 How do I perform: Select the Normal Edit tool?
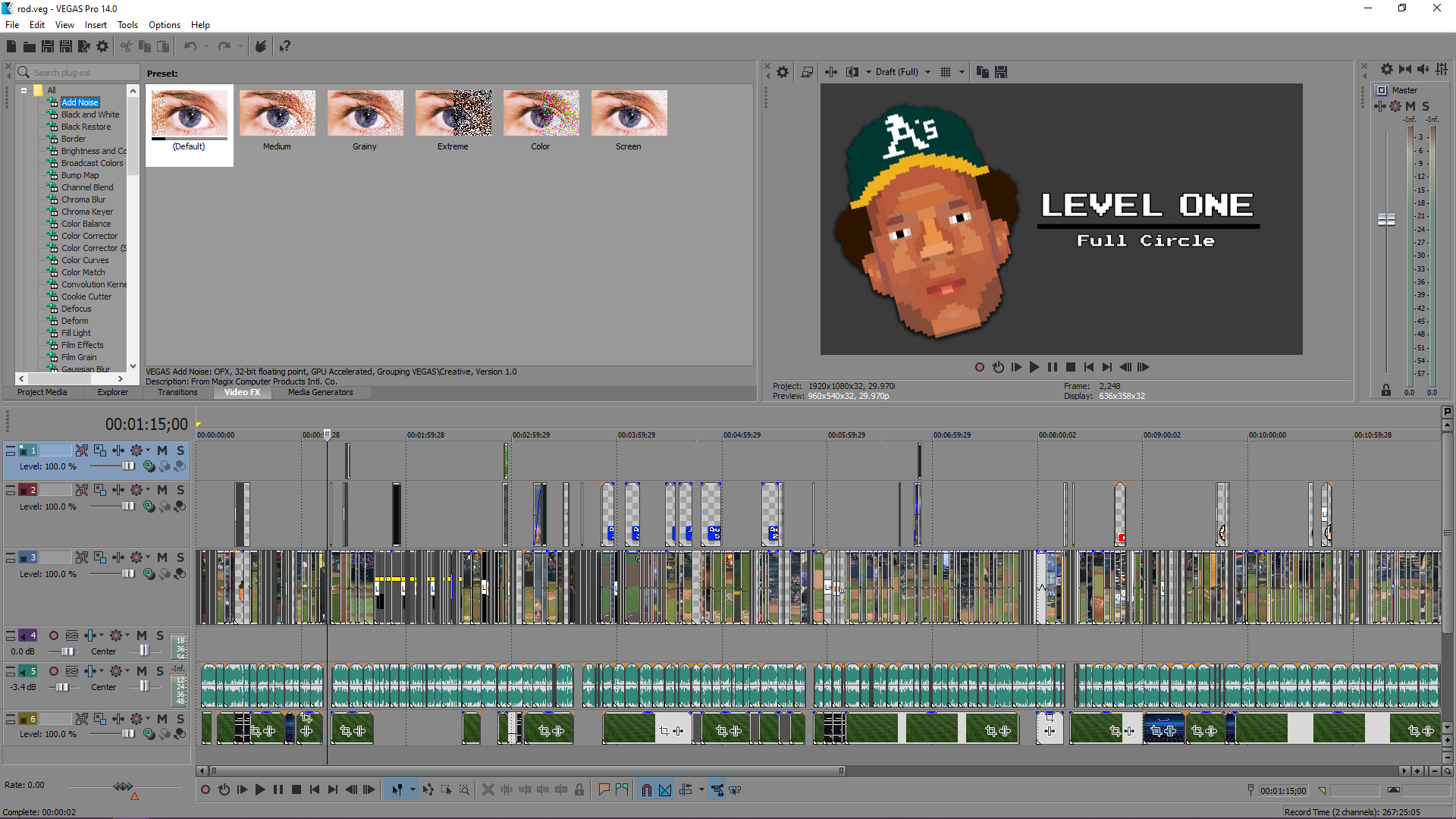click(397, 790)
